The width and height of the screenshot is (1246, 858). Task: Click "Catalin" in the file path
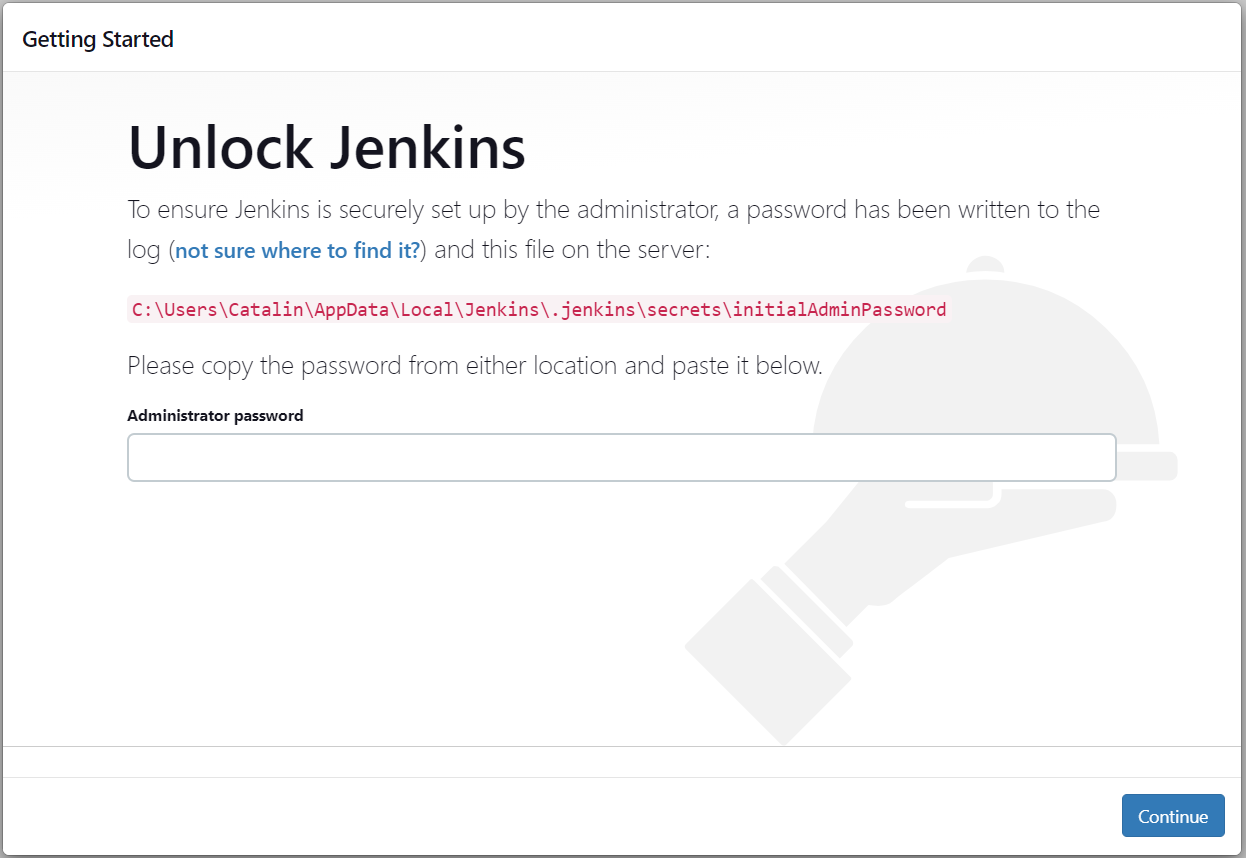(266, 309)
